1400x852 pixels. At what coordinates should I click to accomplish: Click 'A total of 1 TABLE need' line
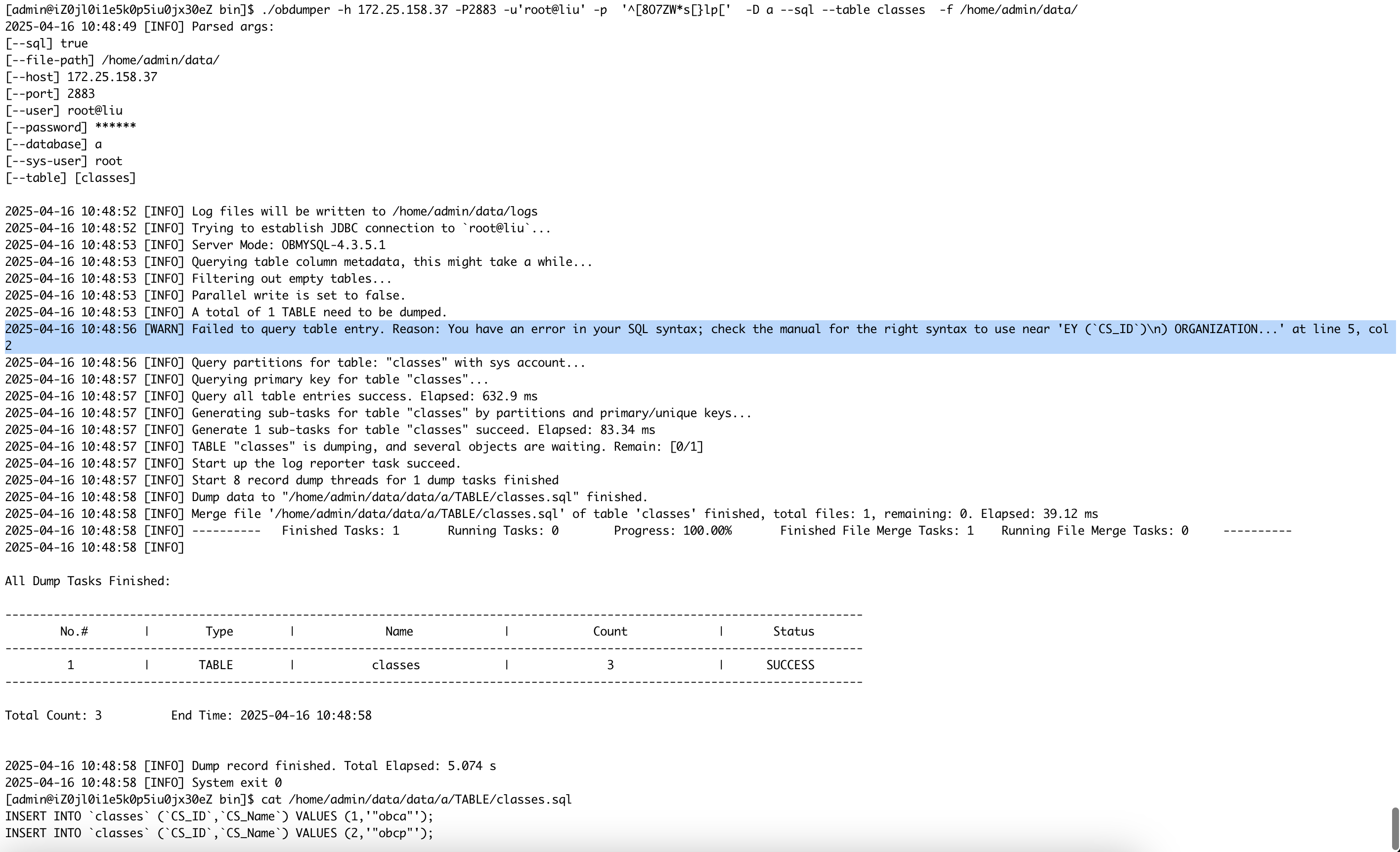[x=226, y=312]
